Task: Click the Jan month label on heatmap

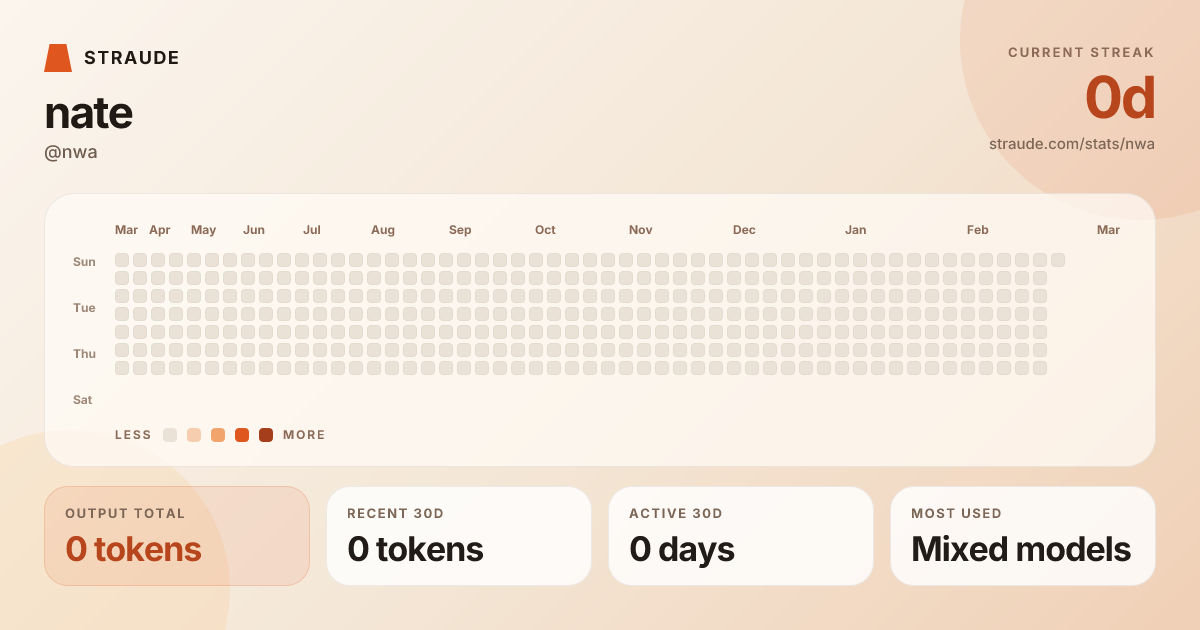Action: tap(855, 230)
